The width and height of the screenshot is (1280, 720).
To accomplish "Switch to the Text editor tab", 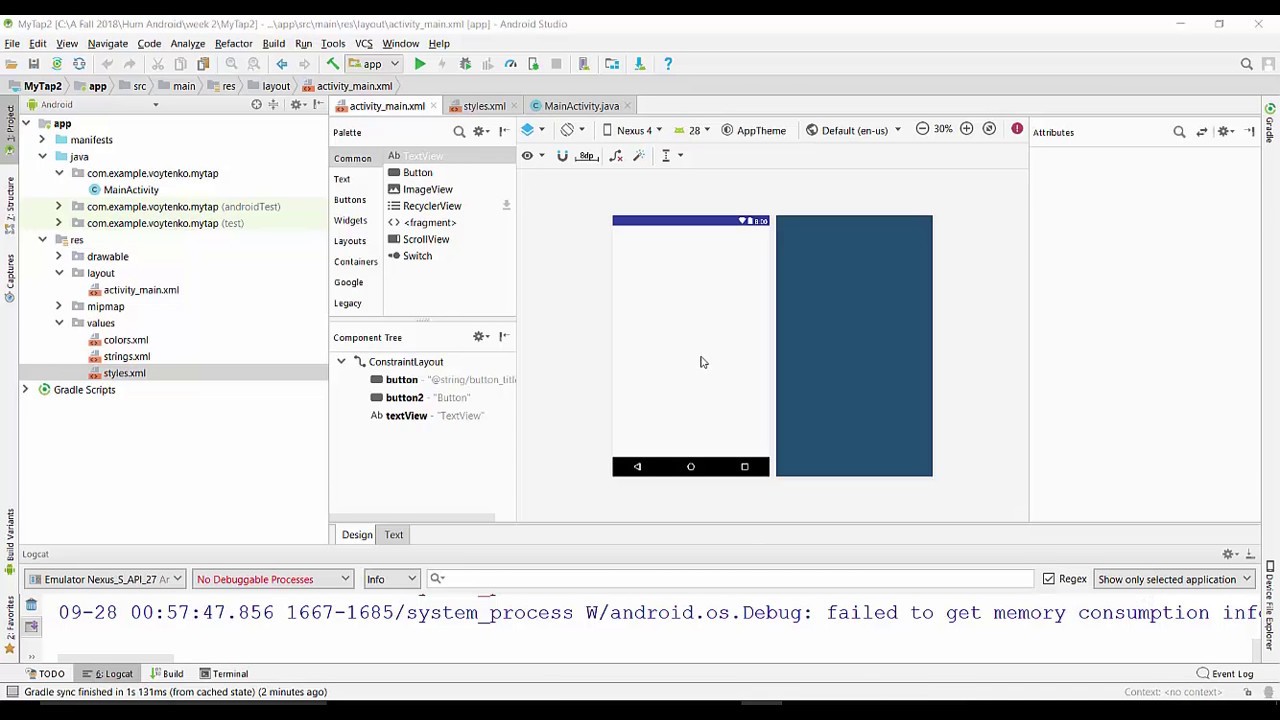I will 394,535.
